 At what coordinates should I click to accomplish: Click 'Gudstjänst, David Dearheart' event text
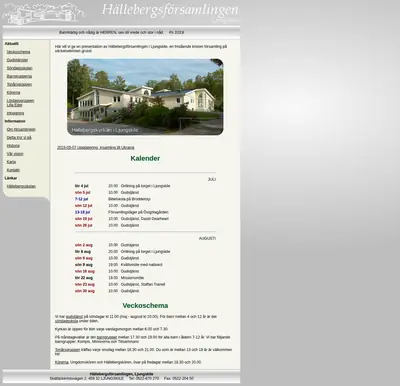tap(145, 219)
